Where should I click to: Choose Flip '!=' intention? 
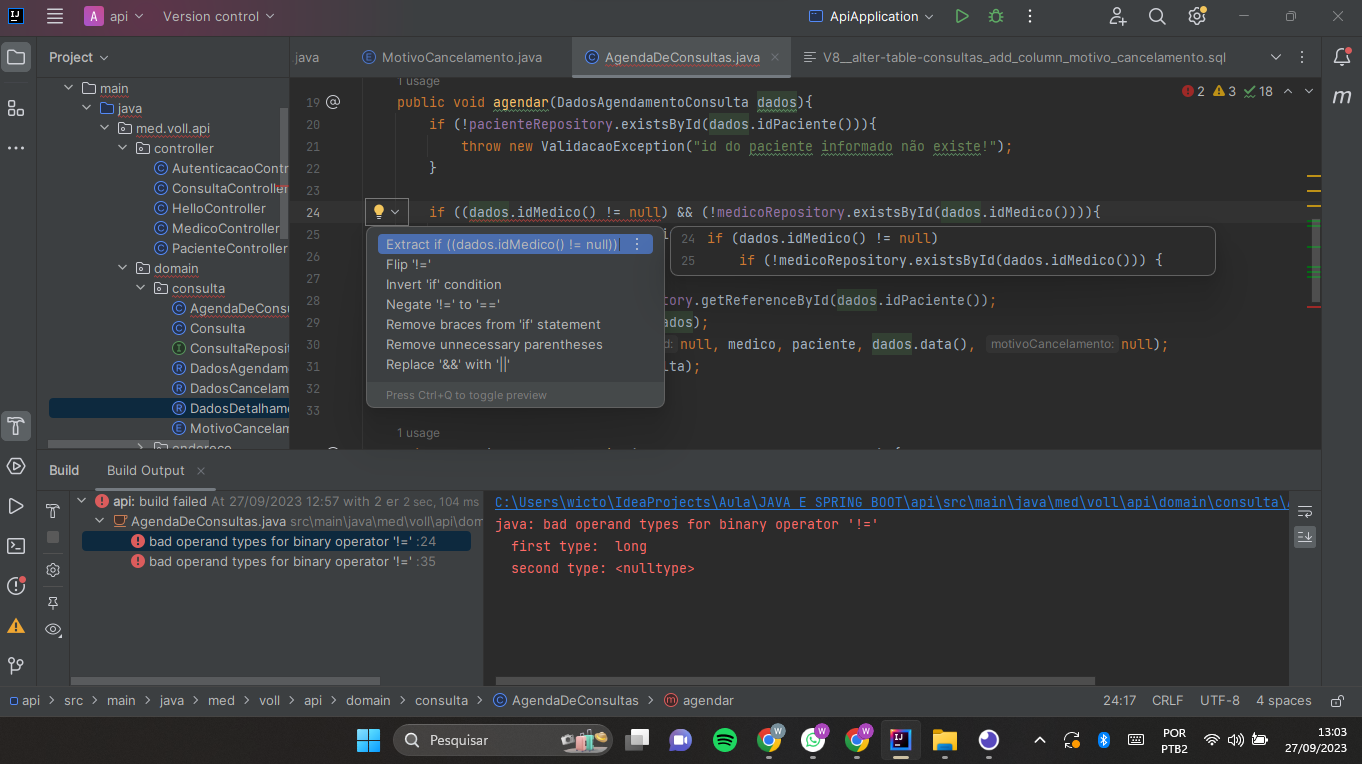(515, 264)
